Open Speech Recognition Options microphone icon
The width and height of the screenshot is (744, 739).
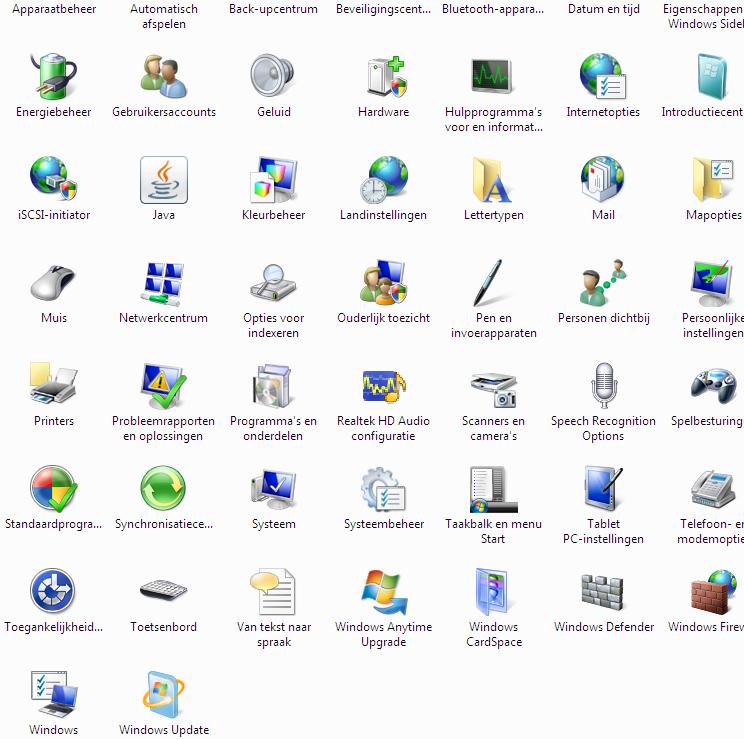click(x=603, y=385)
